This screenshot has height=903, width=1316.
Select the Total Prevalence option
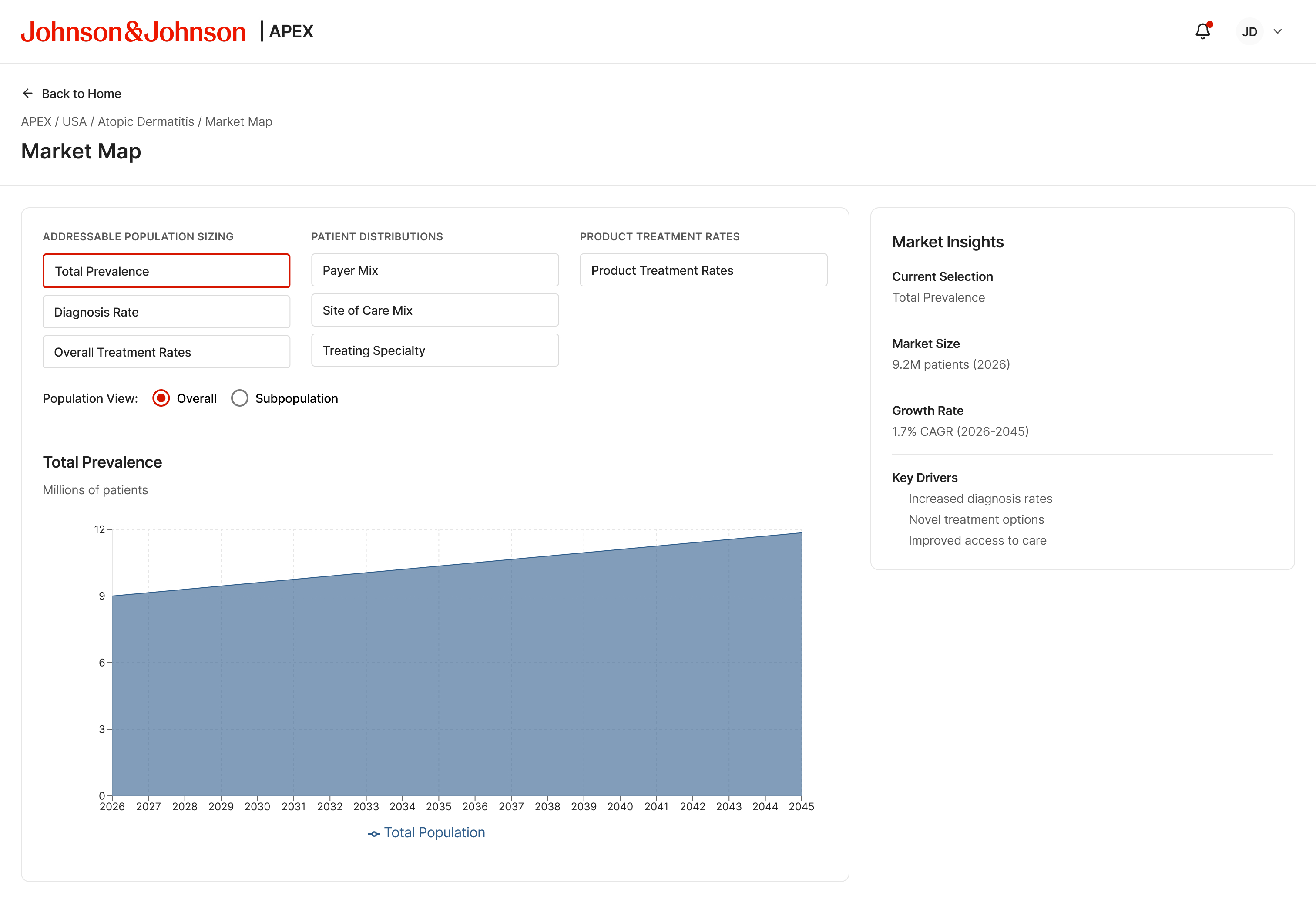point(167,271)
